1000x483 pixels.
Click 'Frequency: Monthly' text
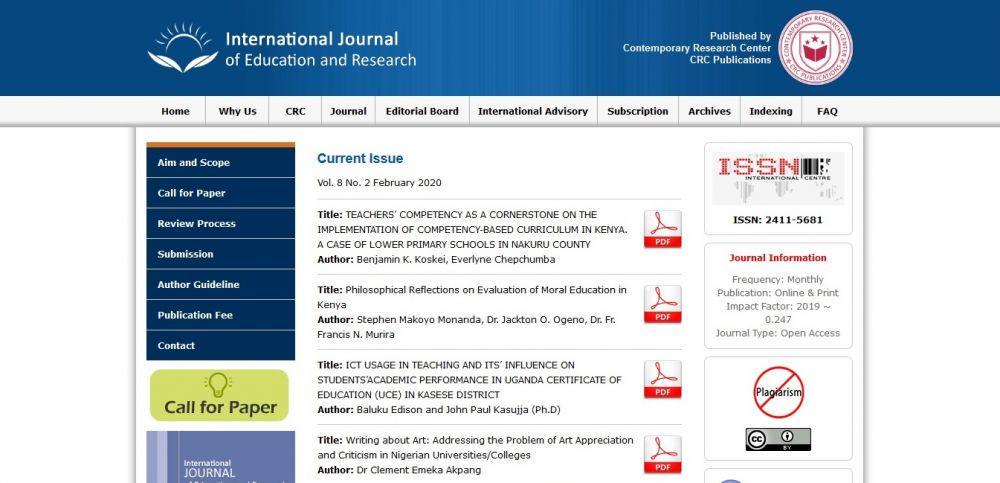pos(777,279)
